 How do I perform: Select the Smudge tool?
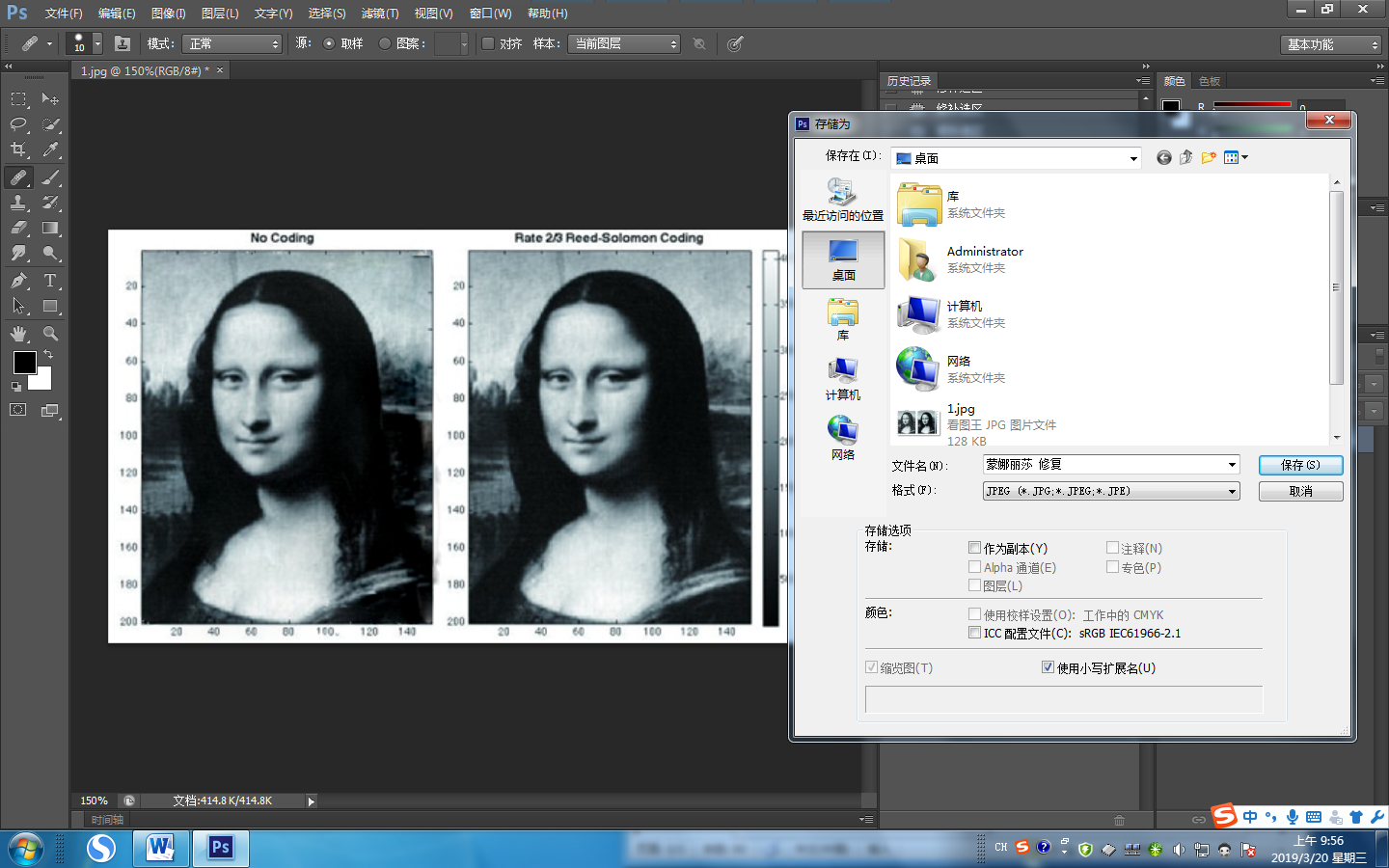(x=18, y=253)
